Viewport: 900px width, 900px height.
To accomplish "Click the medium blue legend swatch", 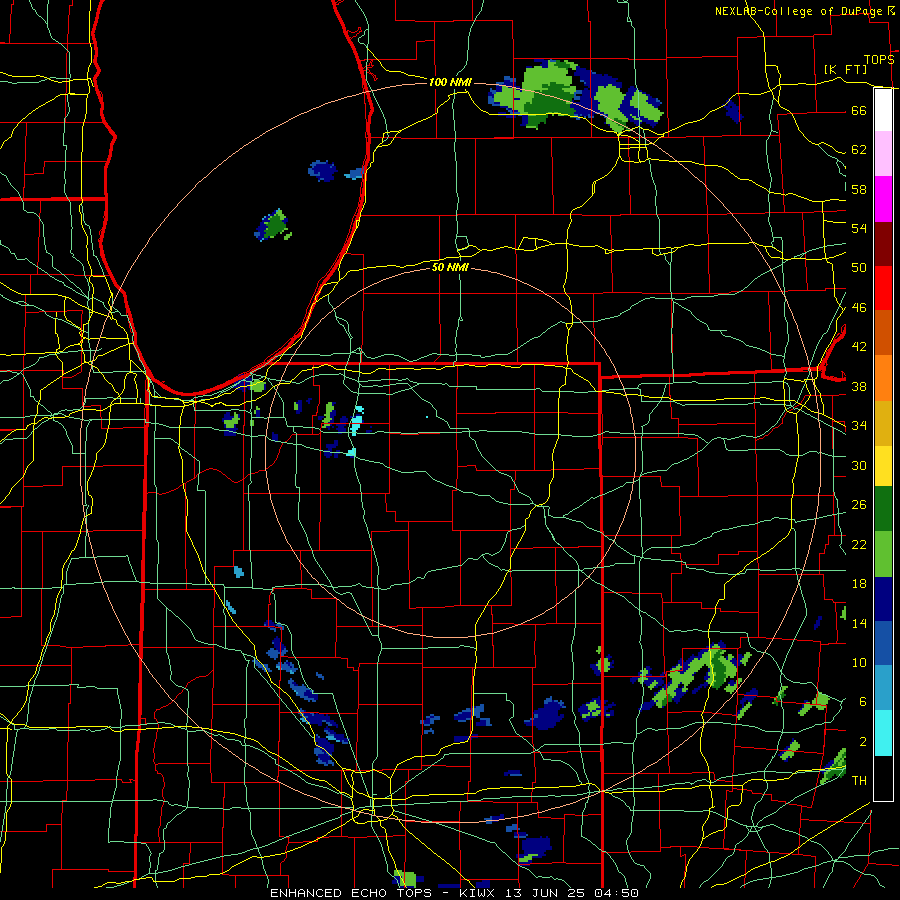I will pos(883,643).
